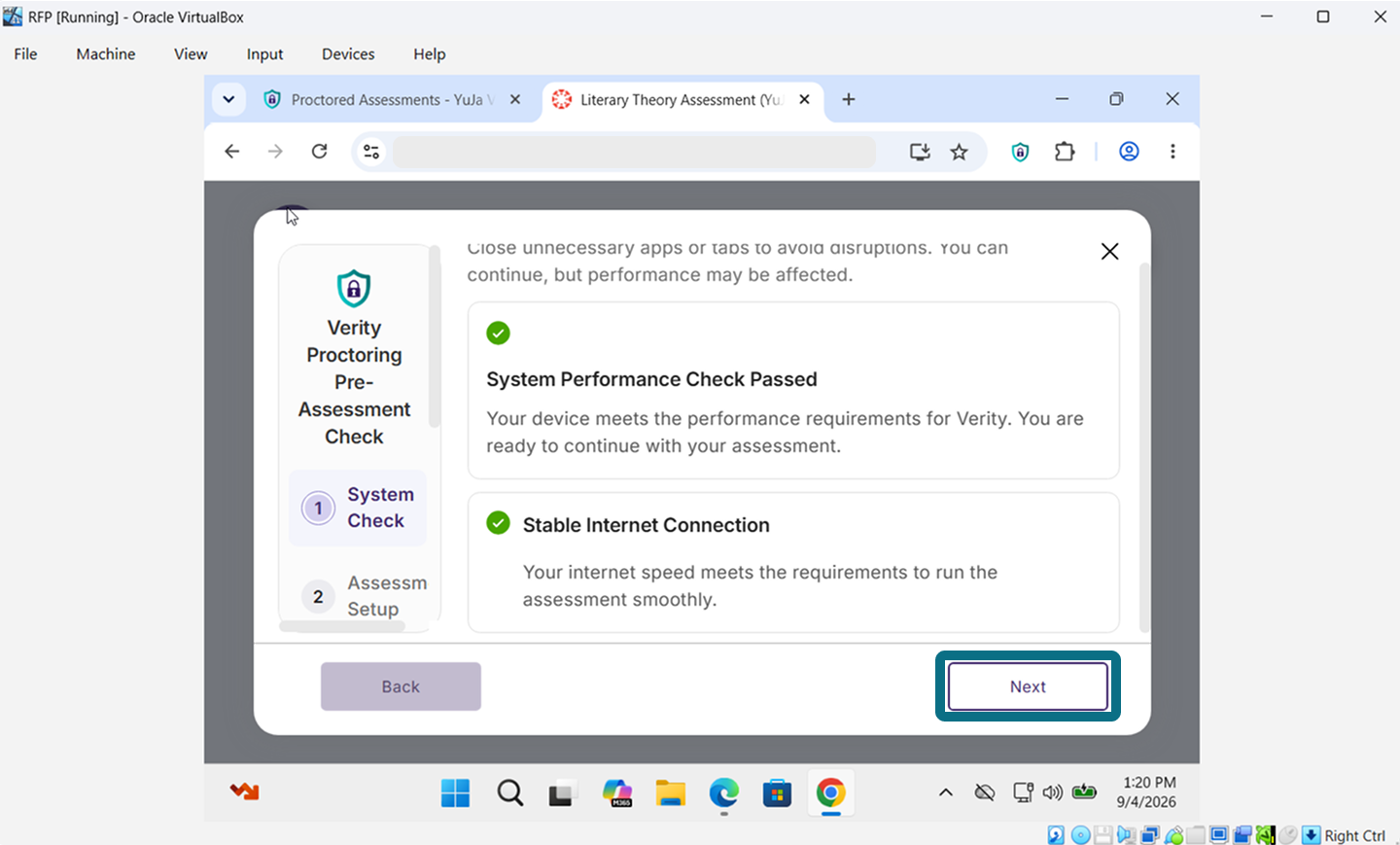Click the Chrome icon on the taskbar
This screenshot has height=845, width=1400.
pyautogui.click(x=830, y=792)
